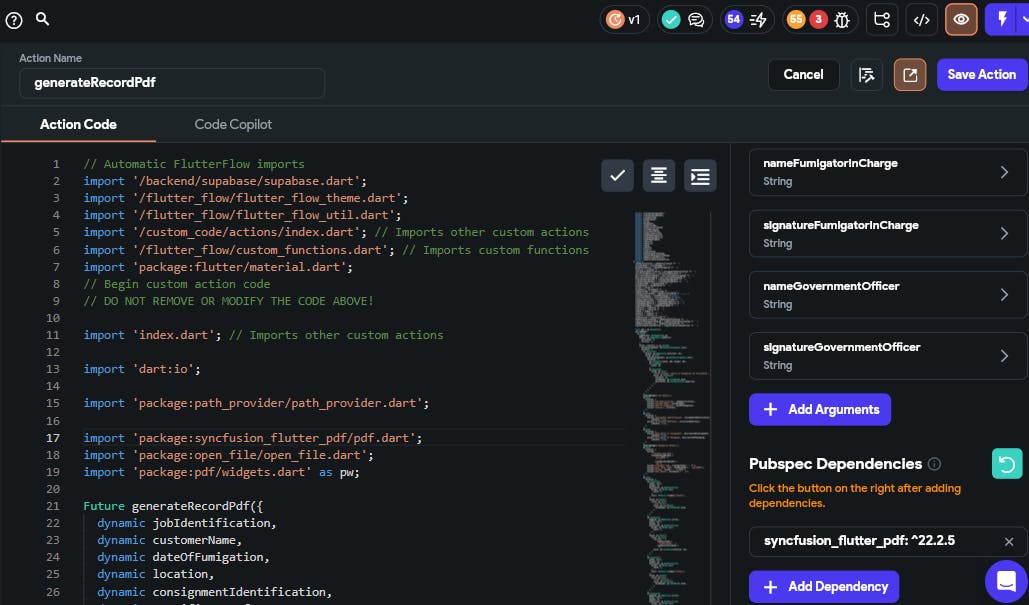Toggle the indent boilerplate icon in editor

[700, 176]
